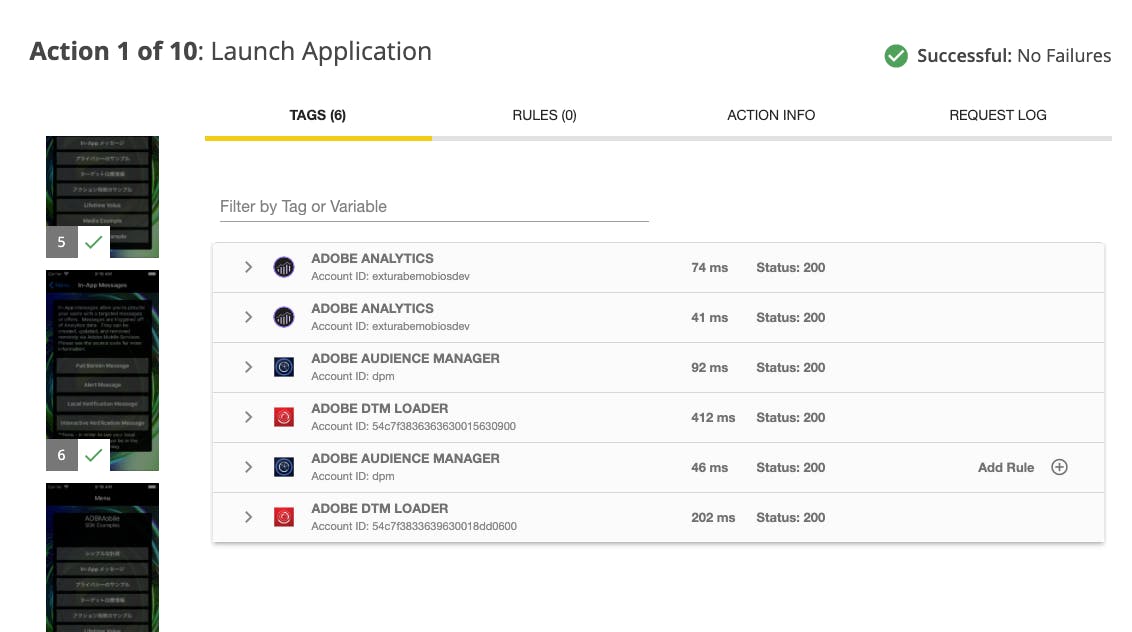
Task: Click the Successful: No Failures text
Action: [x=1014, y=56]
